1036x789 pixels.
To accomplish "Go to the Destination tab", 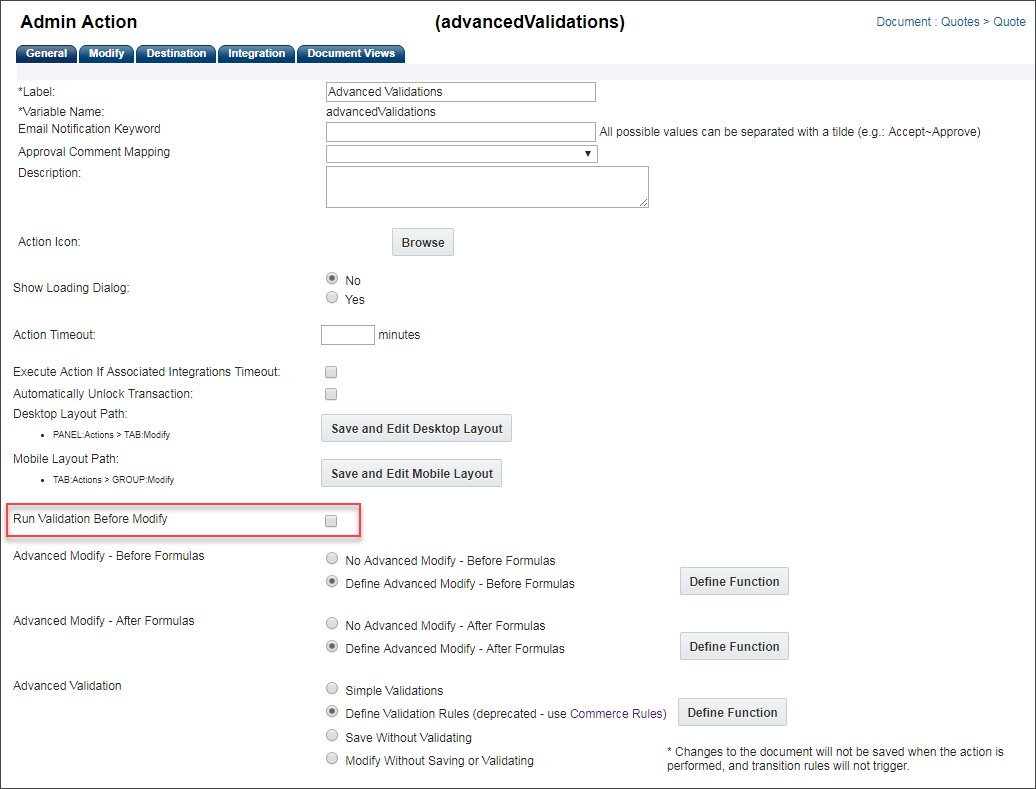I will click(x=176, y=54).
